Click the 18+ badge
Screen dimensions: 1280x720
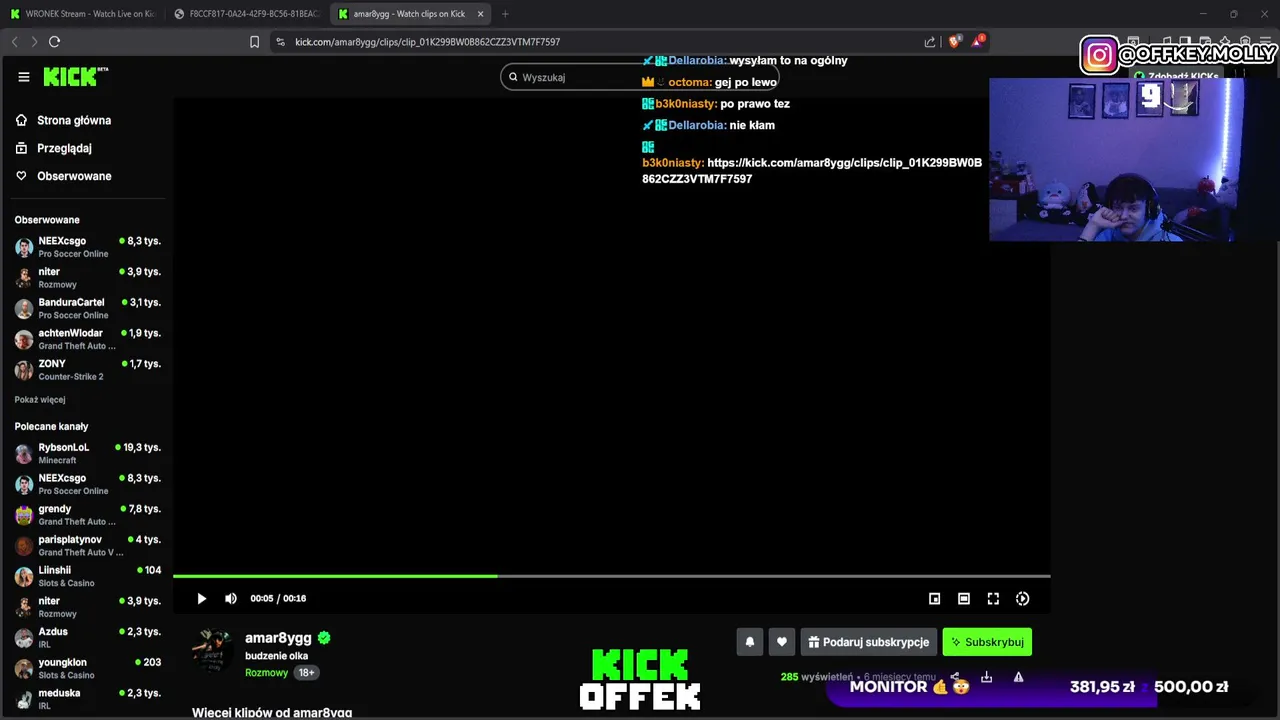[307, 673]
